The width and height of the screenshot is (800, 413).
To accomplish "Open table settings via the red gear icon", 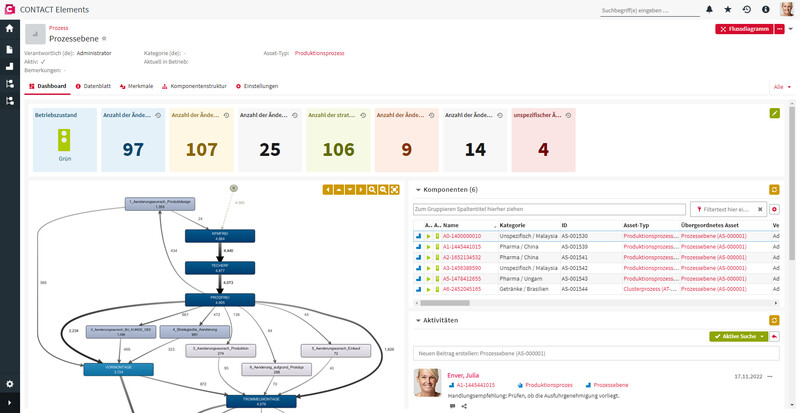I will tap(774, 209).
